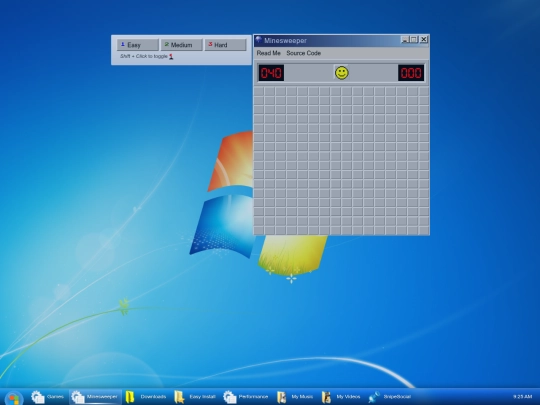Click the smiley face to restart game
Screen dimensions: 540x405
(342, 73)
